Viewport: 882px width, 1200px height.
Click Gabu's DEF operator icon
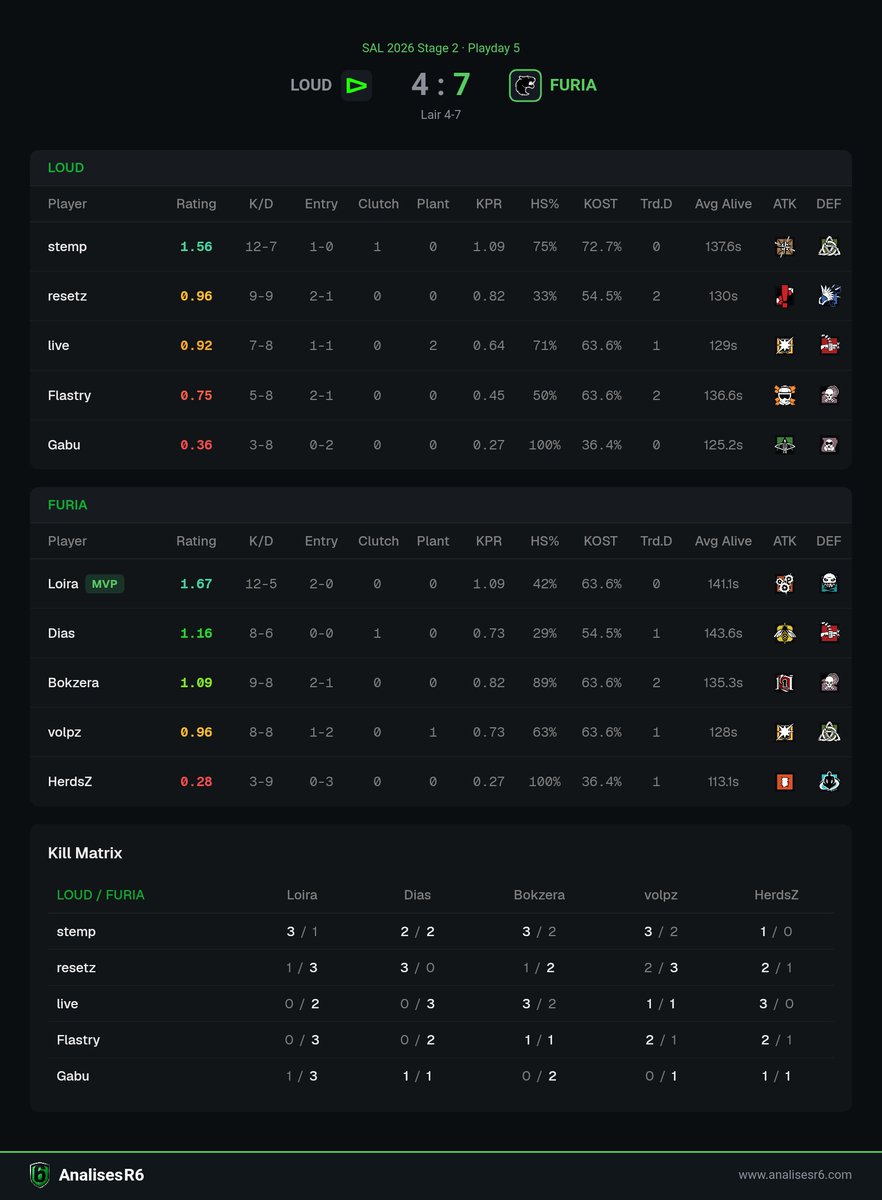[x=829, y=444]
